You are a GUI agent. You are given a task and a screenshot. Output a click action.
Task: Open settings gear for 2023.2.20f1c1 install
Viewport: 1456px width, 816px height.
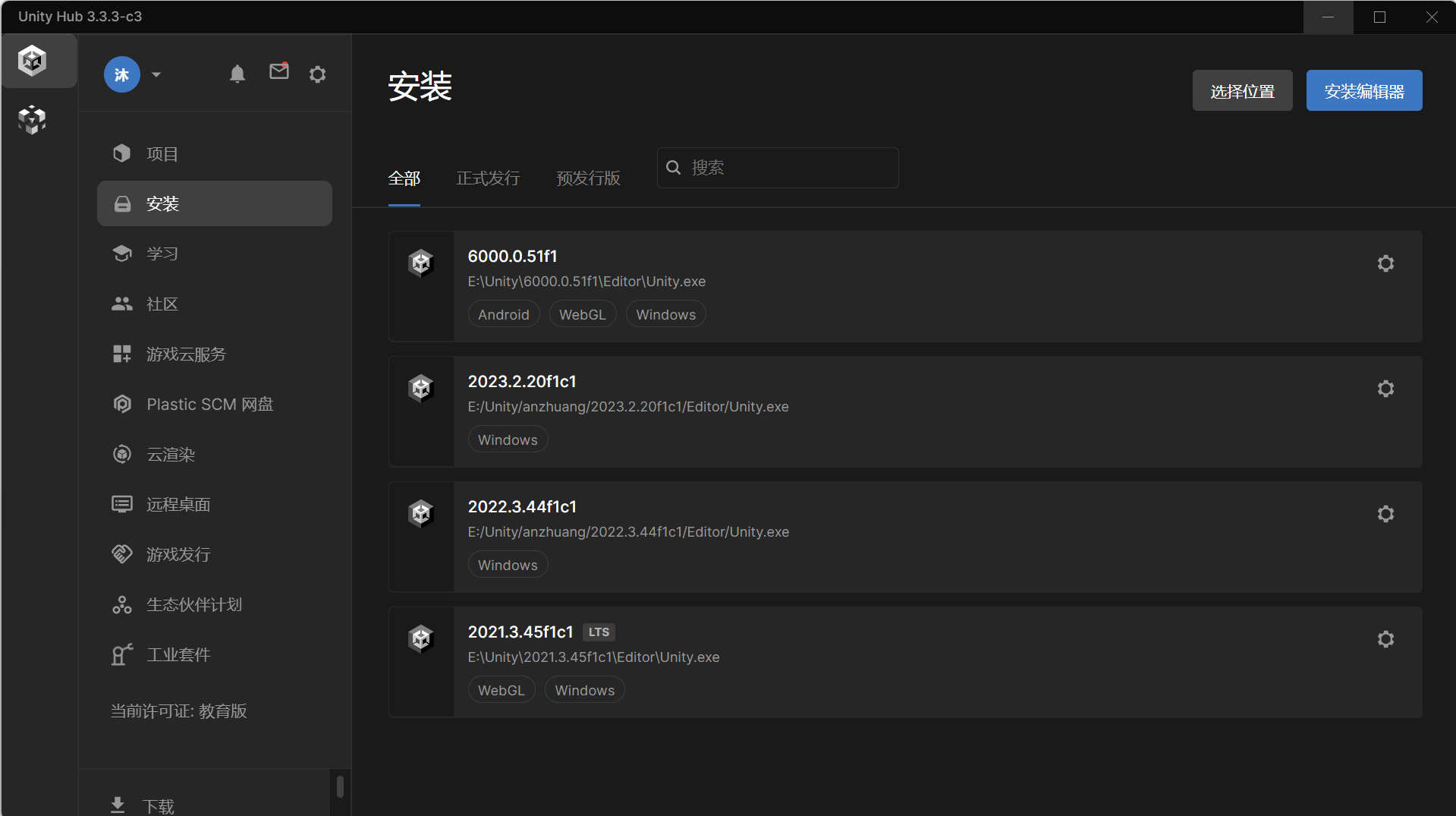point(1385,389)
